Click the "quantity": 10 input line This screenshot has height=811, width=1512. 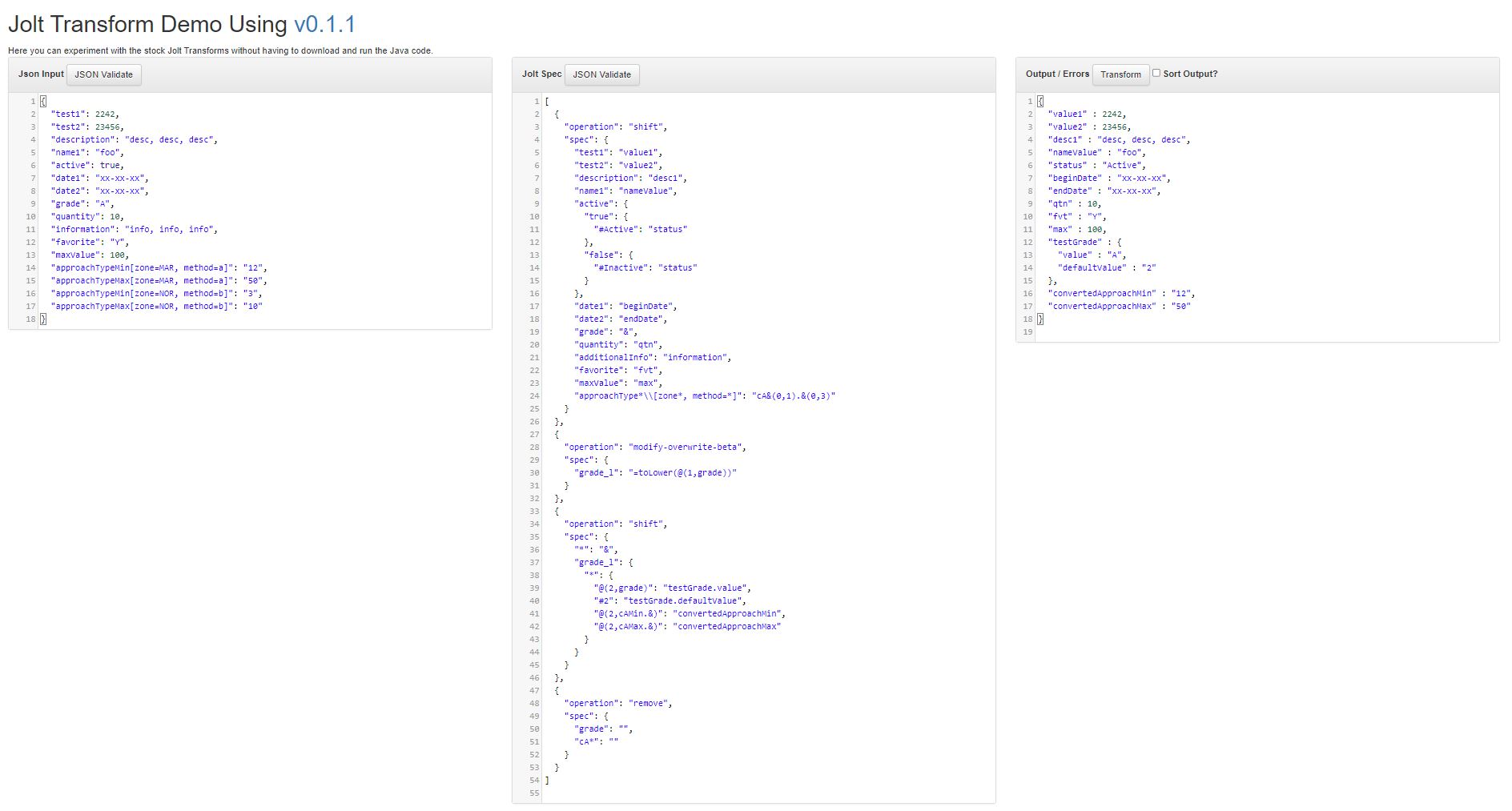pos(87,217)
